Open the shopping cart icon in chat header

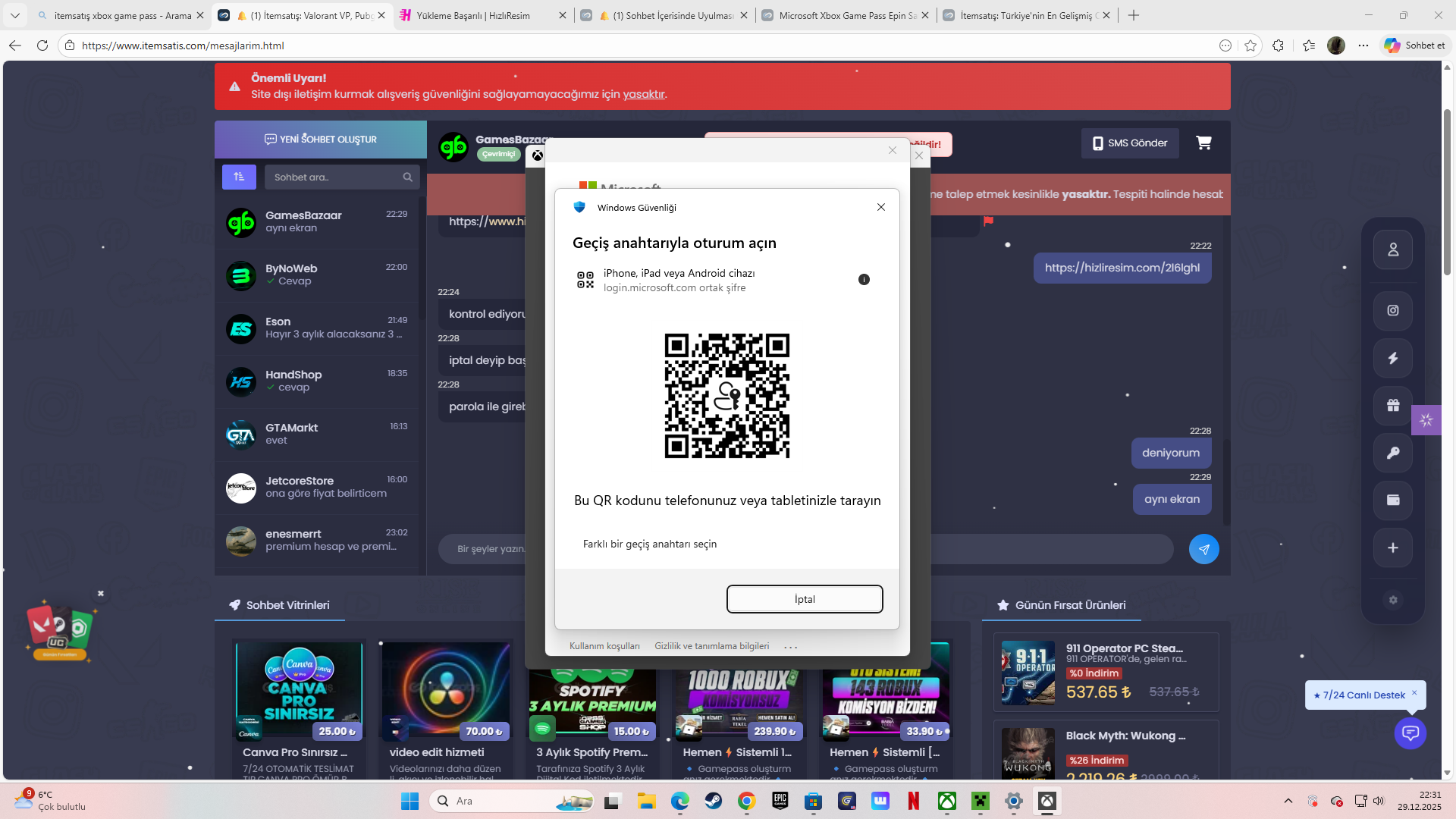click(1203, 143)
